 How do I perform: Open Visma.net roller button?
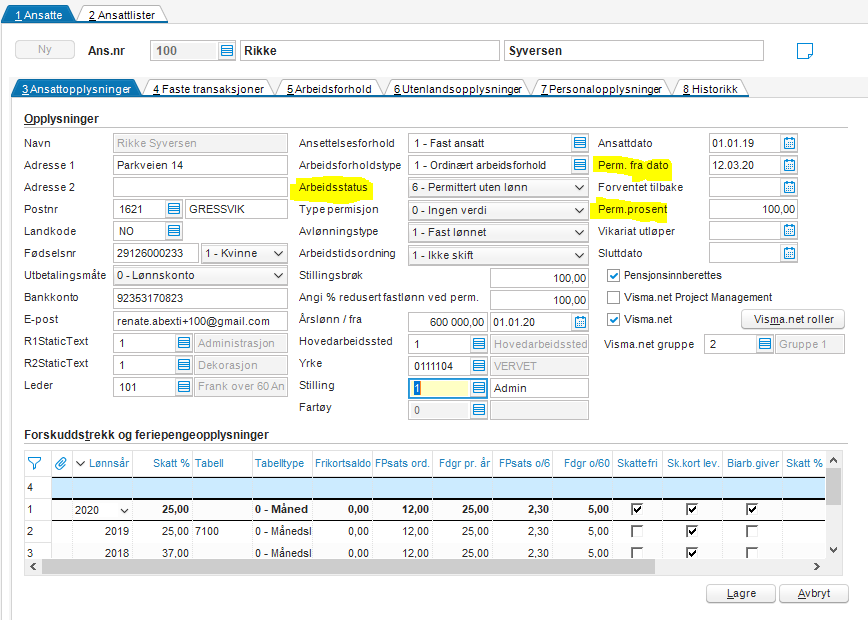click(x=792, y=320)
